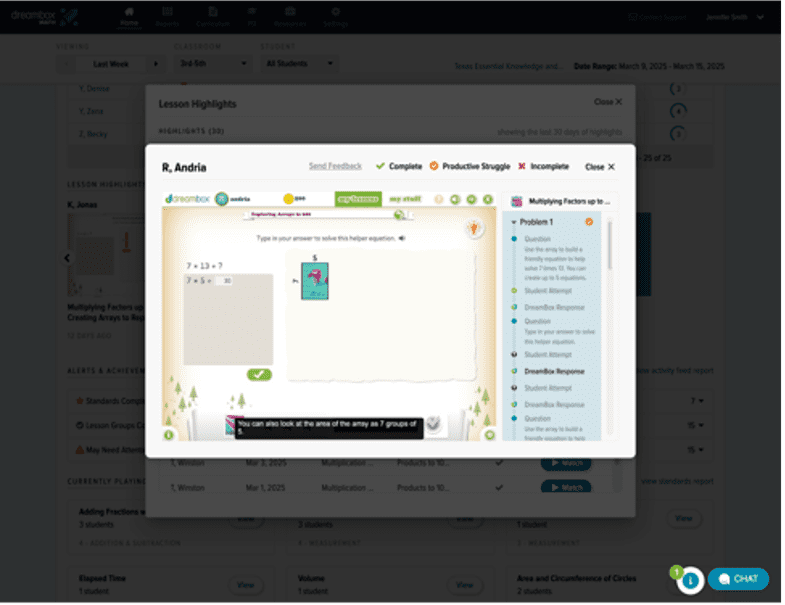Image resolution: width=785 pixels, height=605 pixels.
Task: Open student Y, Denise in the list
Action: [x=94, y=89]
